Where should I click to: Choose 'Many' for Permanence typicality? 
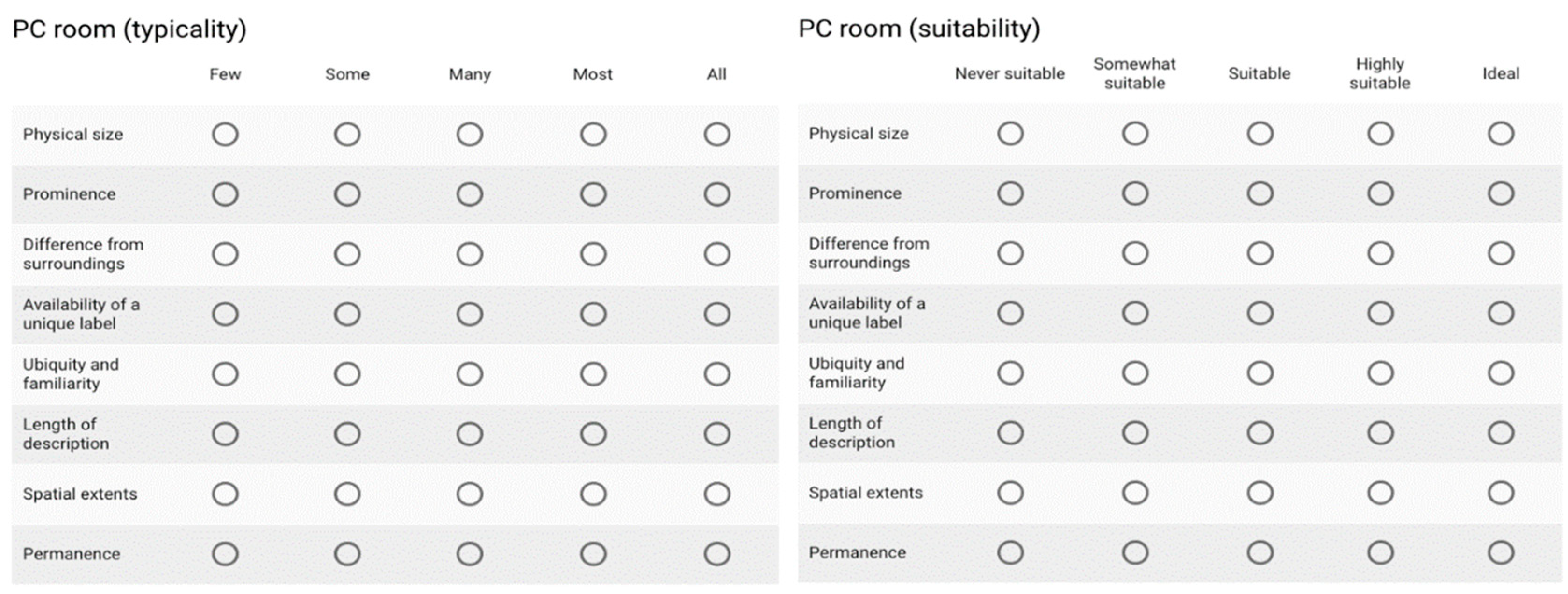[x=470, y=554]
